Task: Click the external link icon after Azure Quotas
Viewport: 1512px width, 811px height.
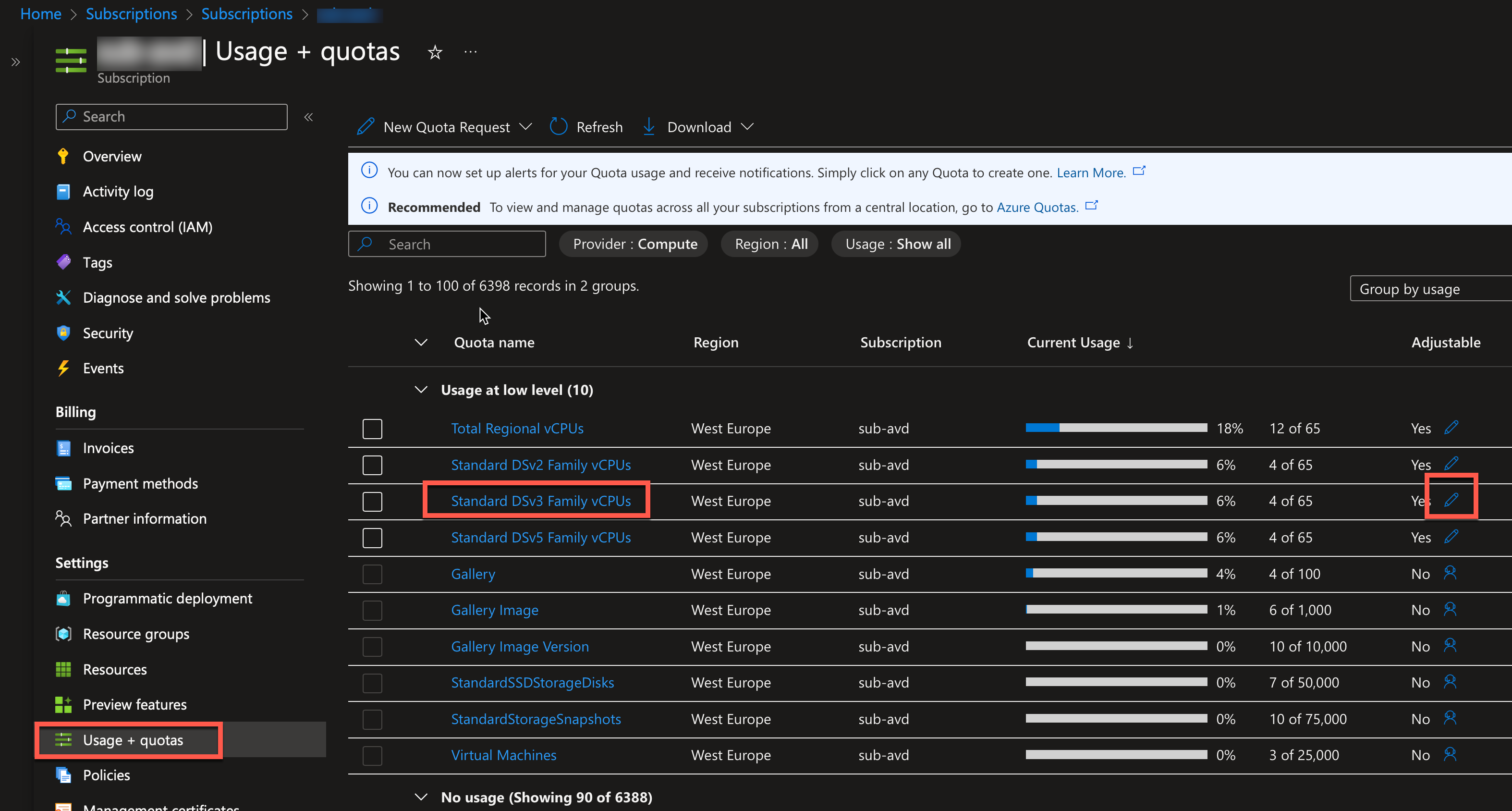Action: (1092, 206)
